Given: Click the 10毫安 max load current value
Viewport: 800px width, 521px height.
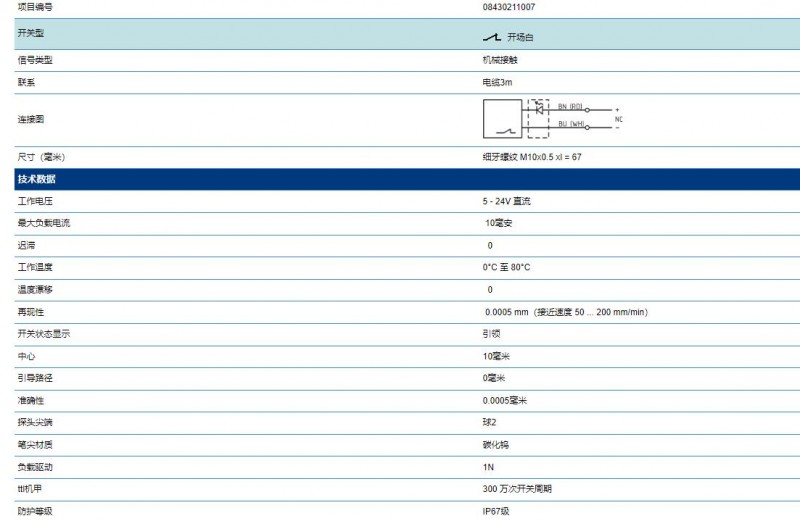Looking at the screenshot, I should tap(498, 223).
